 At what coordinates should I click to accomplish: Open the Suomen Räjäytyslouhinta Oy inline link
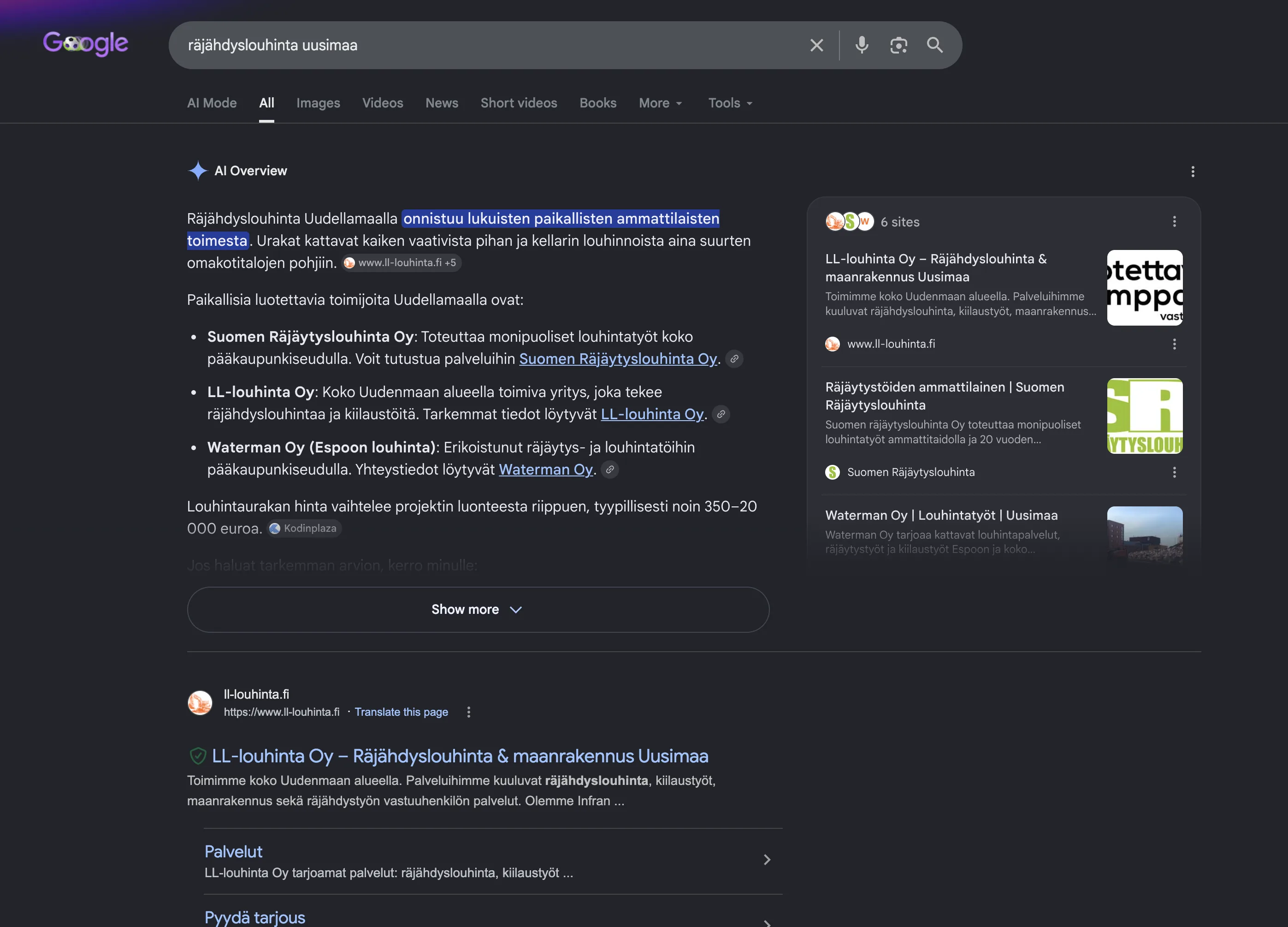point(618,359)
